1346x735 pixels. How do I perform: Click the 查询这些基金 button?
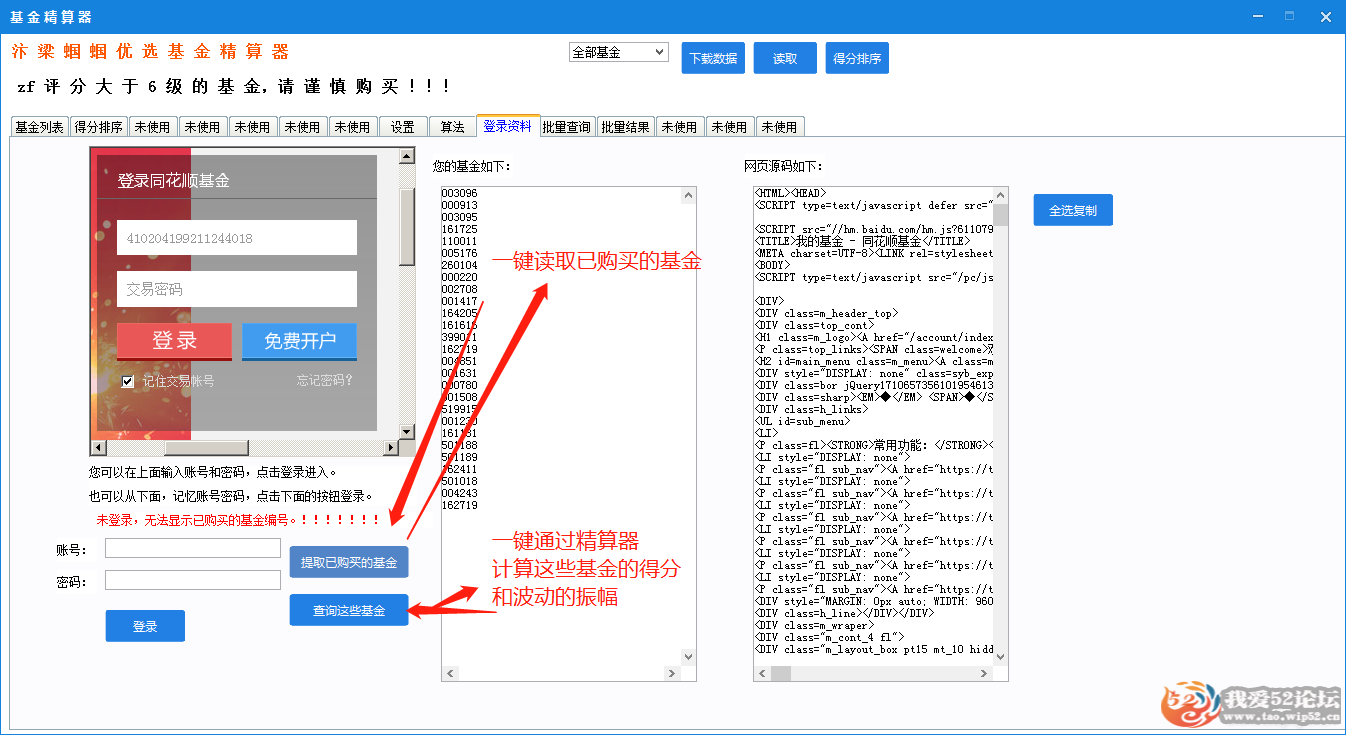click(x=349, y=610)
